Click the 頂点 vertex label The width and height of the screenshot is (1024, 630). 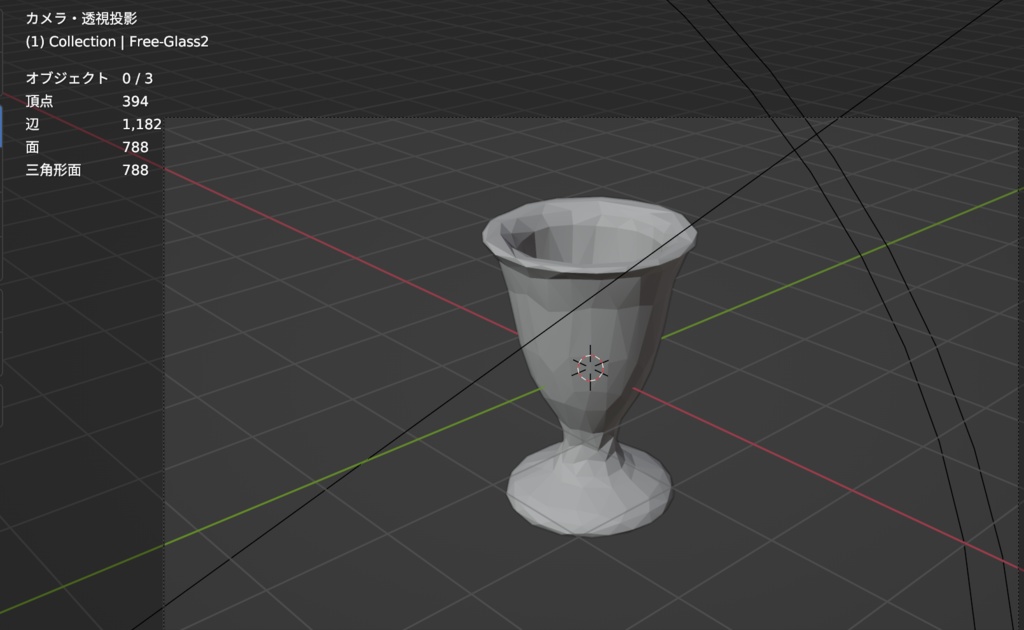39,101
